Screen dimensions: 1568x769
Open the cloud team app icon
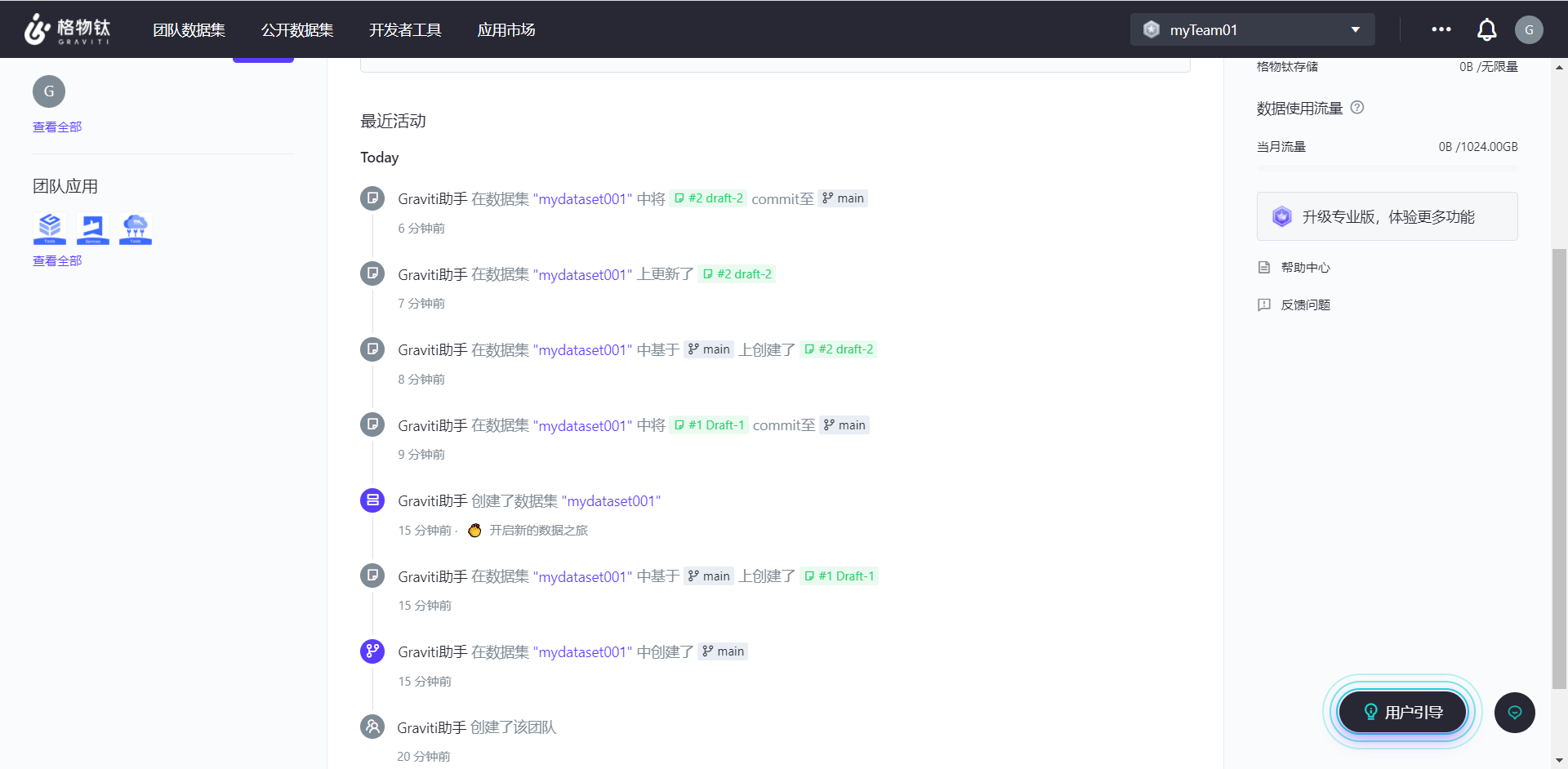click(x=136, y=229)
